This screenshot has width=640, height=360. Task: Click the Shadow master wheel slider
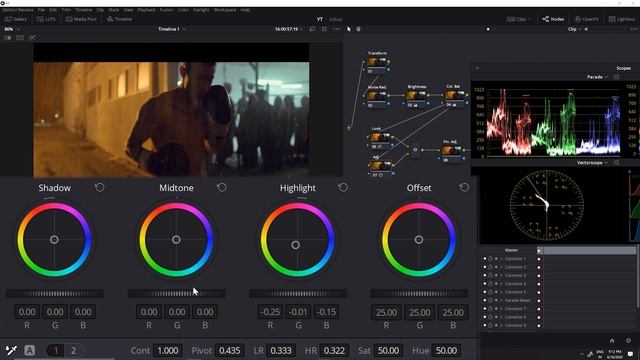55,293
